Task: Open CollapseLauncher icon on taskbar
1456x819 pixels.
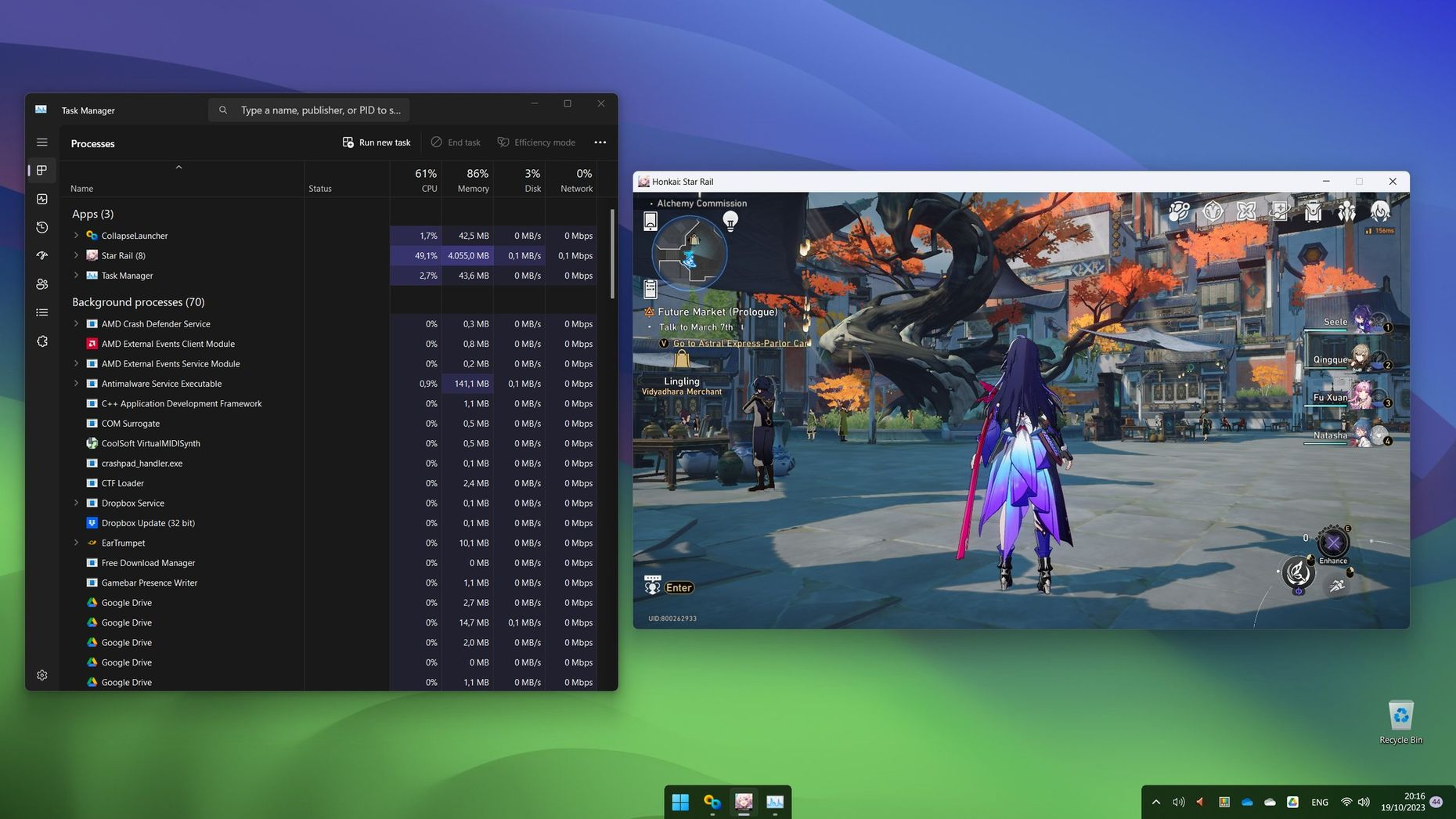Action: click(x=712, y=802)
